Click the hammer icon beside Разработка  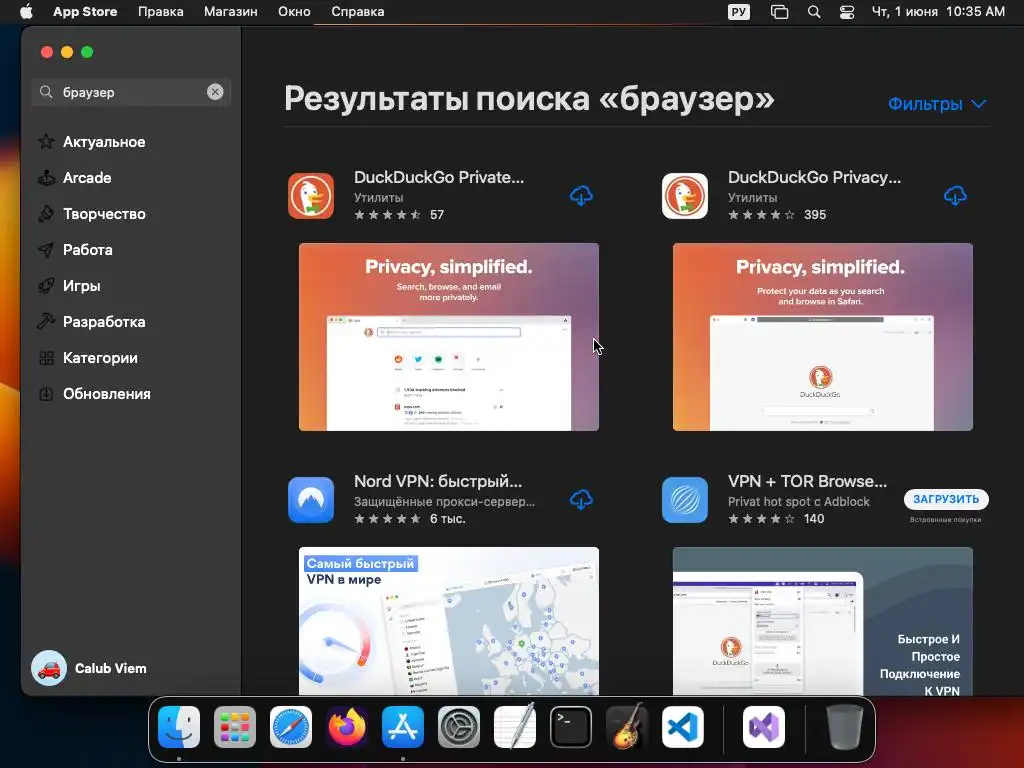(46, 321)
